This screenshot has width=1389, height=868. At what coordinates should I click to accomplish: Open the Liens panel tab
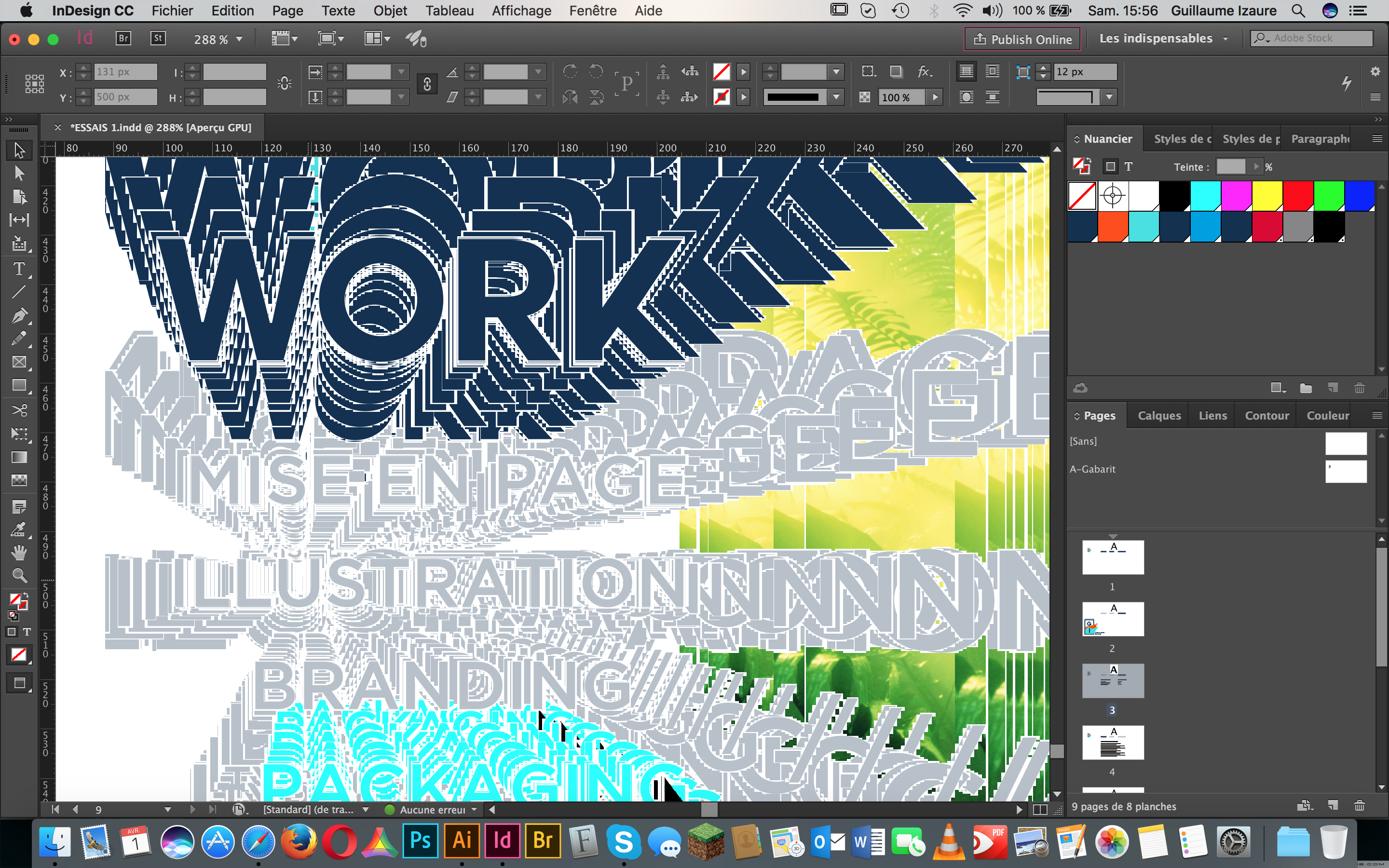[x=1213, y=414]
